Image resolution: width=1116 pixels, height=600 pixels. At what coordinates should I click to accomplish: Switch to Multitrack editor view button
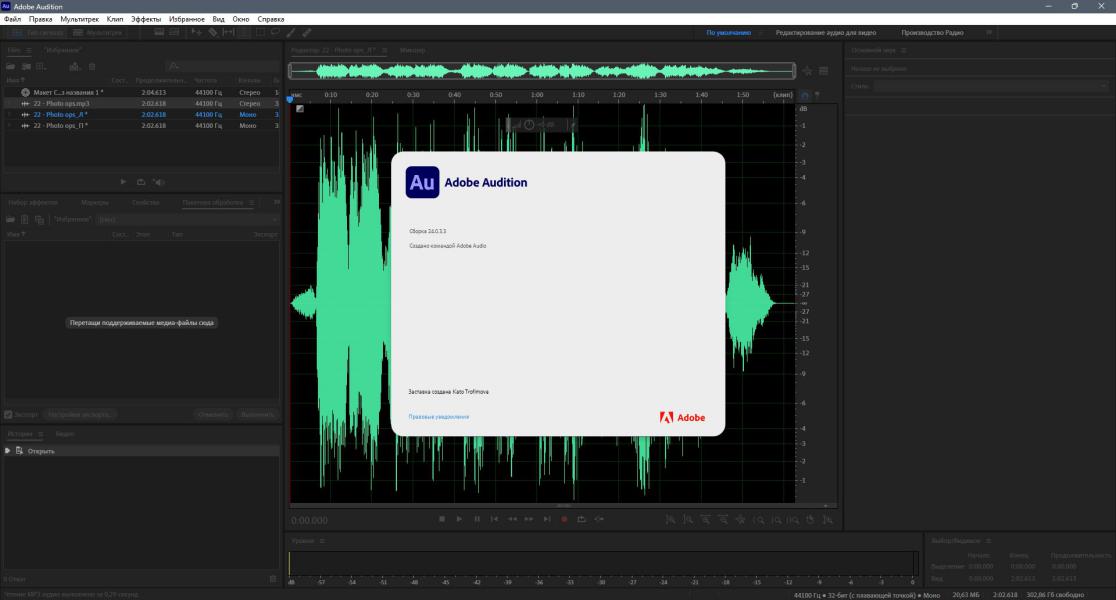point(98,33)
